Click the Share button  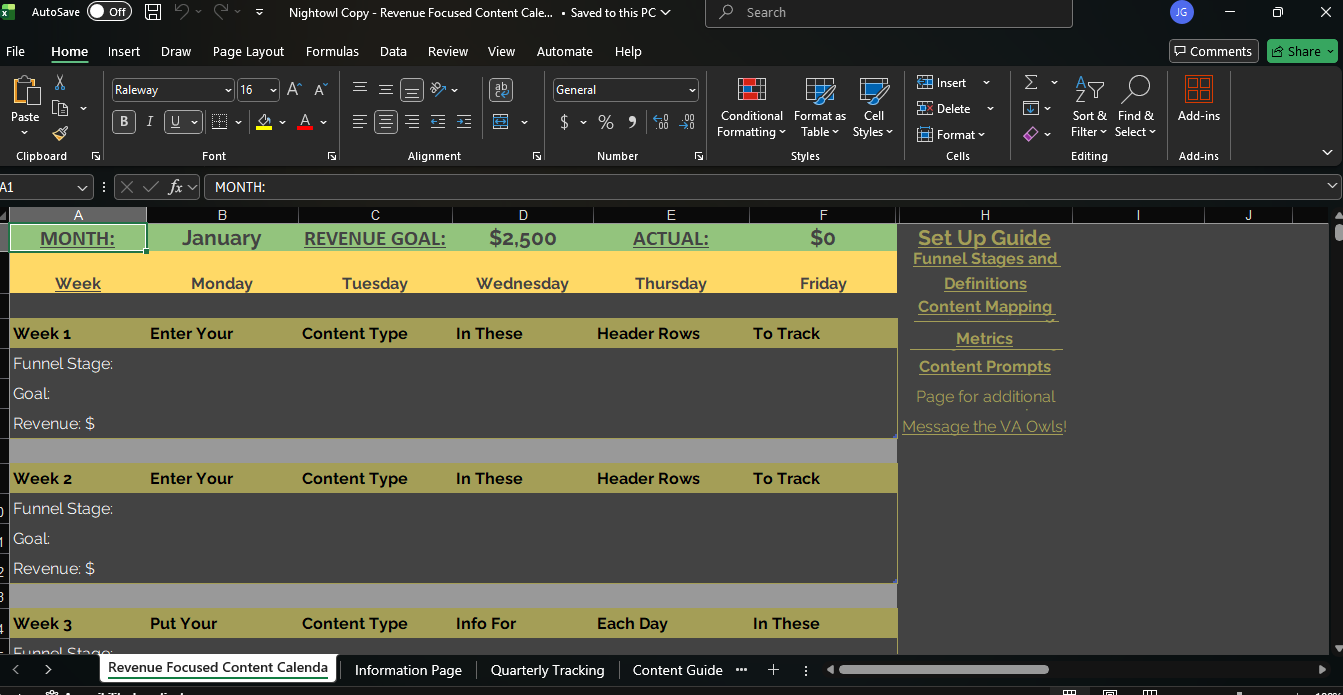[1302, 51]
